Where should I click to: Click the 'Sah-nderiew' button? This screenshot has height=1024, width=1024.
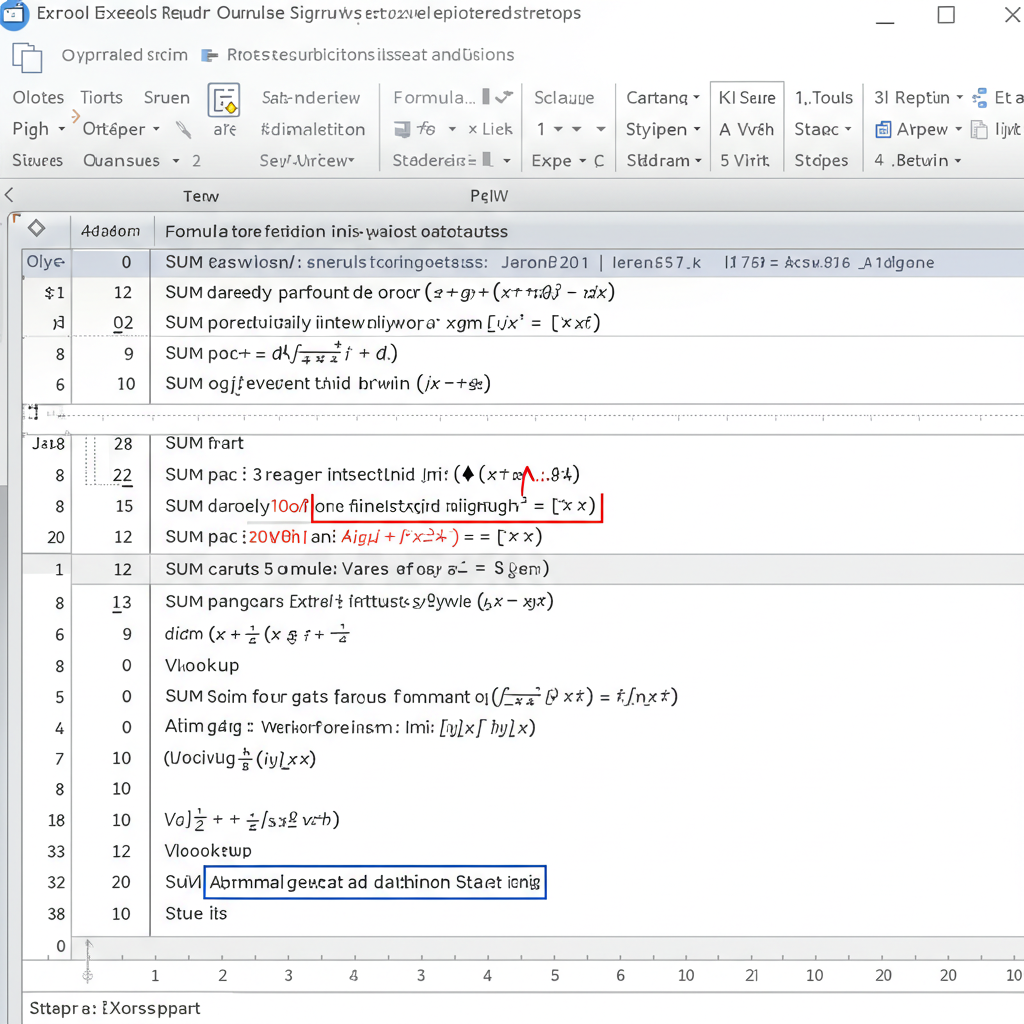coord(311,98)
